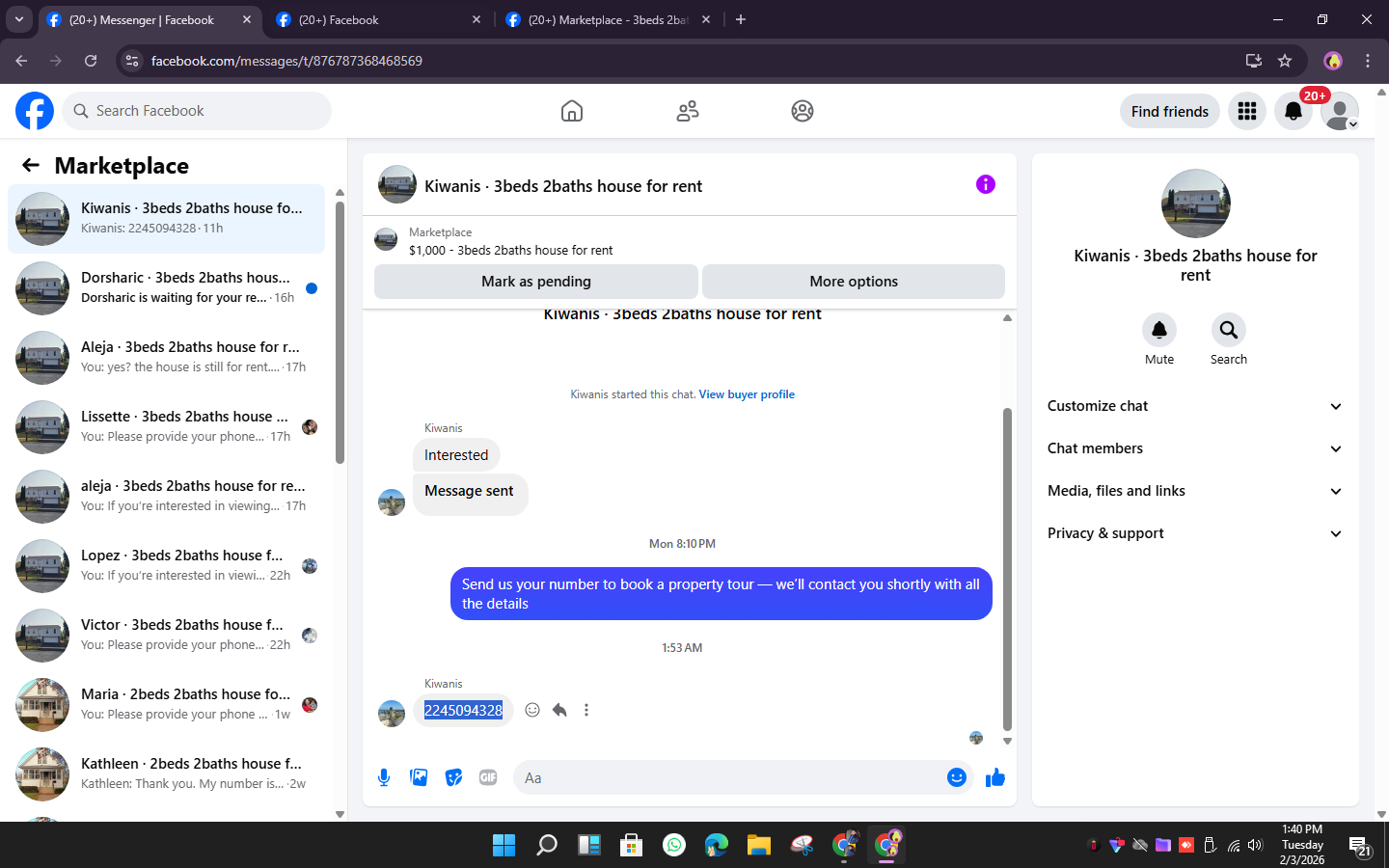Image resolution: width=1389 pixels, height=868 pixels.
Task: Open File Explorer from the taskbar
Action: point(759,845)
